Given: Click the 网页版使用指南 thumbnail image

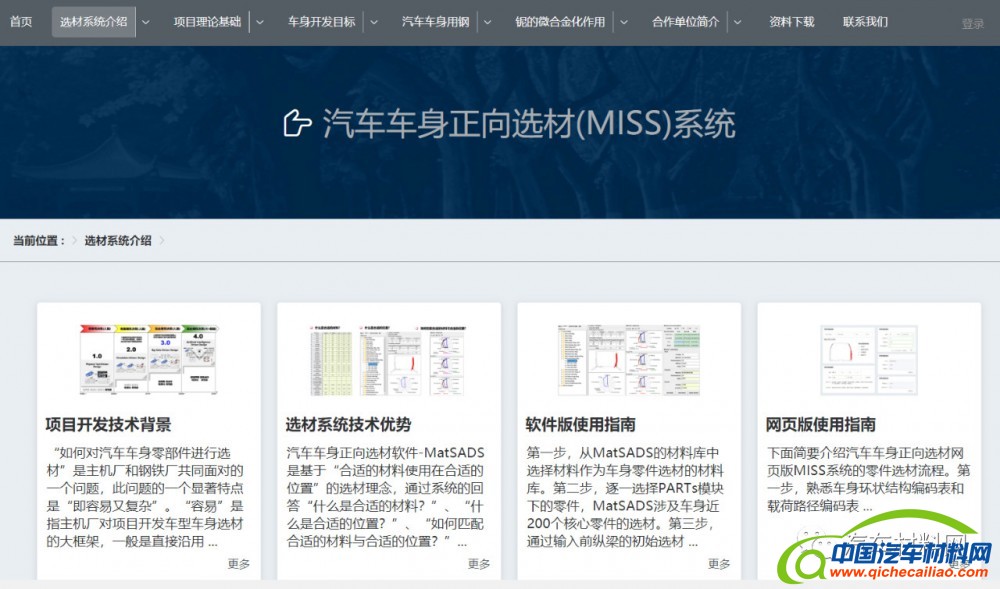Looking at the screenshot, I should 868,359.
